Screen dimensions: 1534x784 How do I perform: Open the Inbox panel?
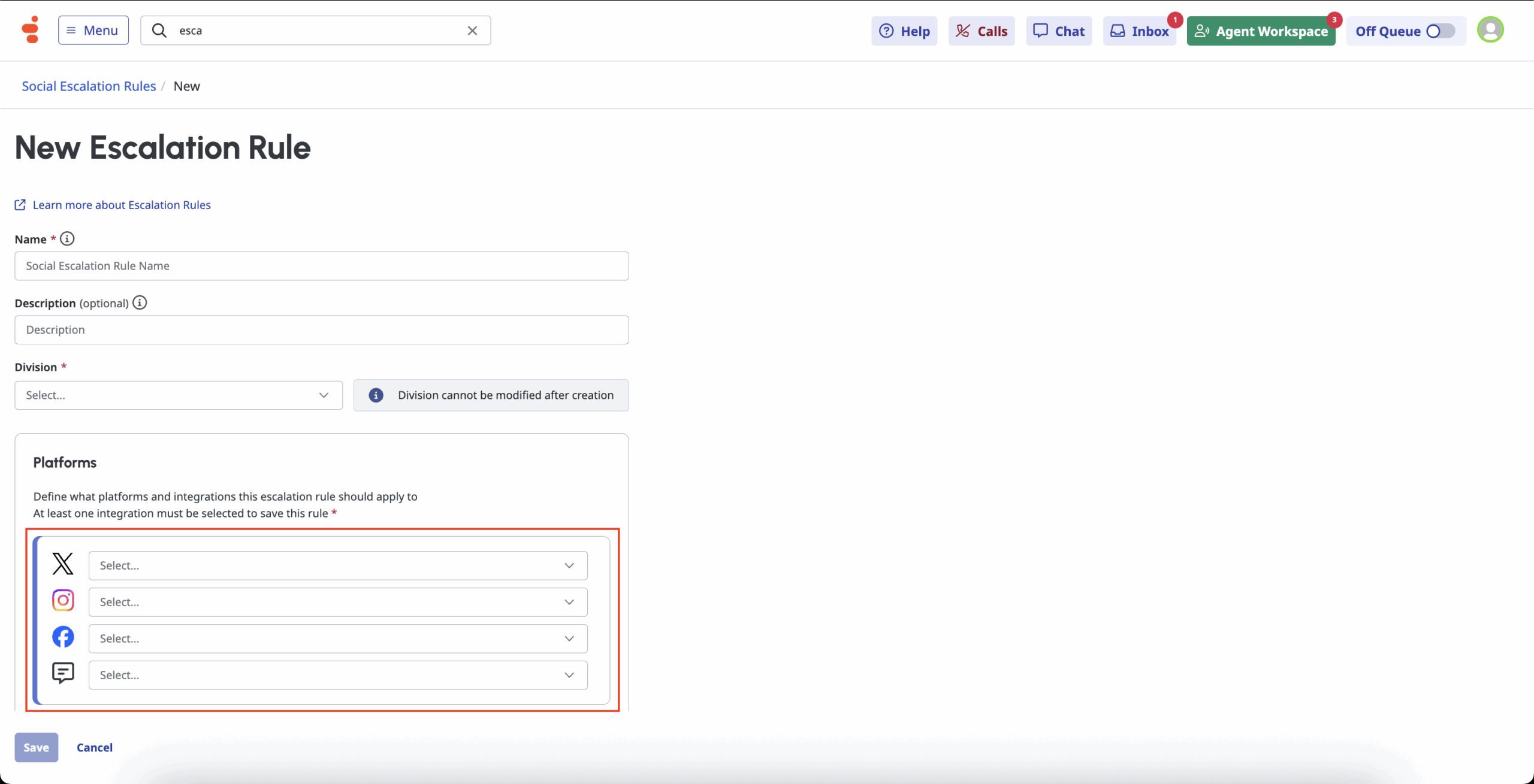(x=1139, y=31)
